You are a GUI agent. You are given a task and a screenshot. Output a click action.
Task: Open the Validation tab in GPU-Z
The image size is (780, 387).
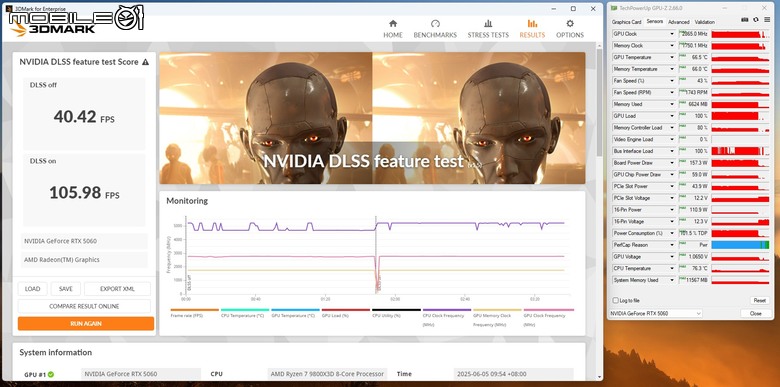tap(704, 22)
